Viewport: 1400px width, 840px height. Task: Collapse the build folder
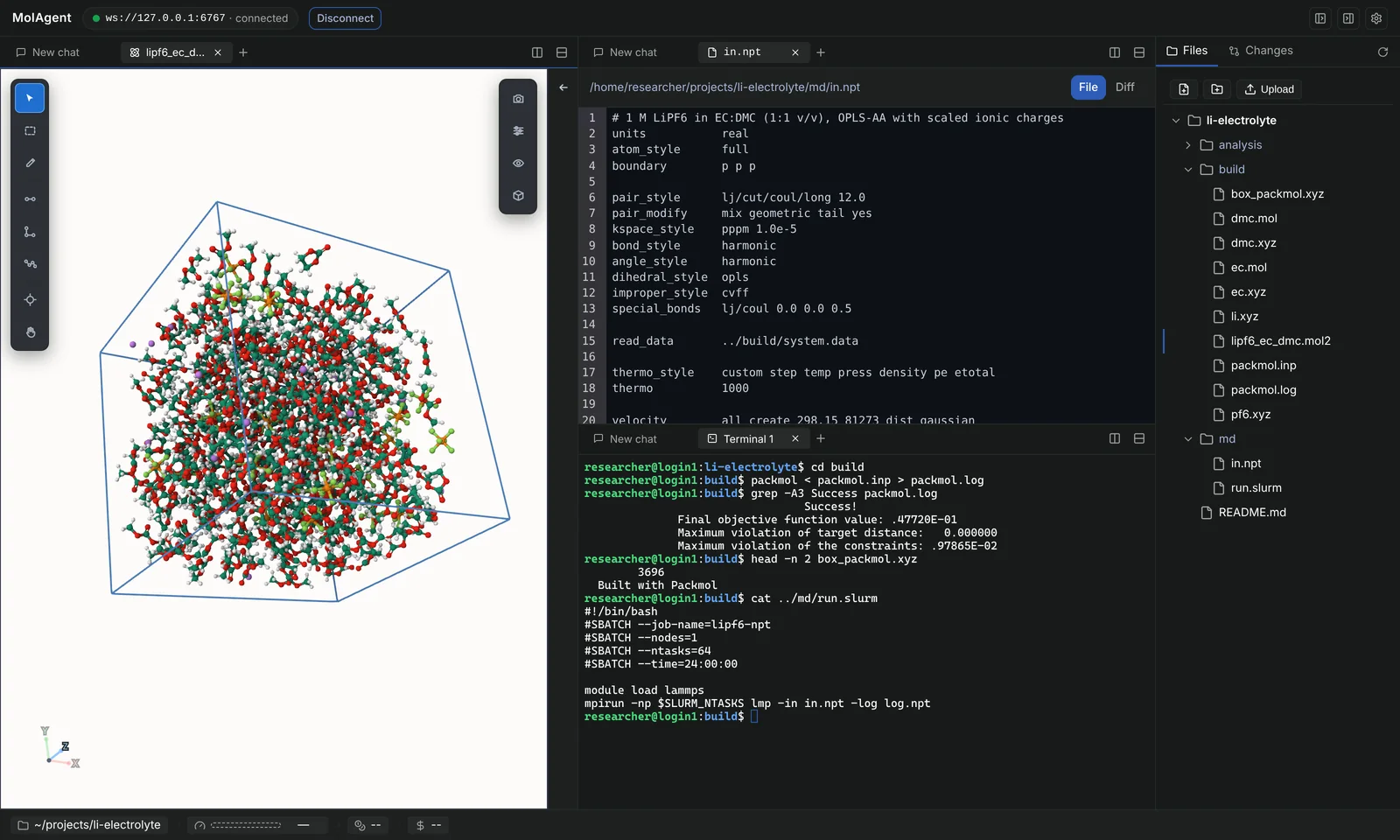click(1188, 170)
